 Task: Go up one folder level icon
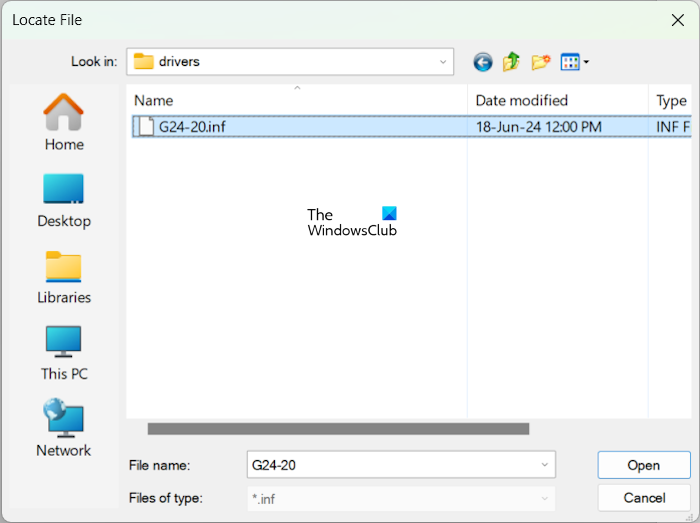511,62
